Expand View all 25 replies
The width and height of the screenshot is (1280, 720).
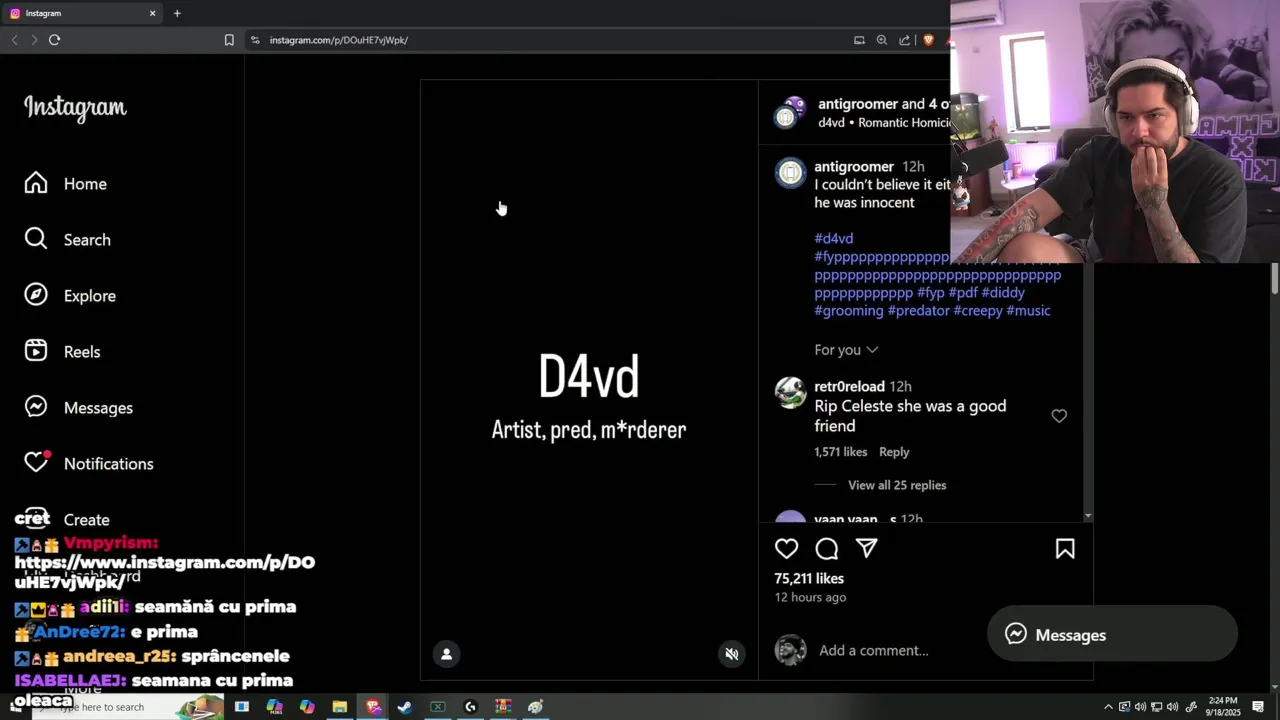coord(897,485)
